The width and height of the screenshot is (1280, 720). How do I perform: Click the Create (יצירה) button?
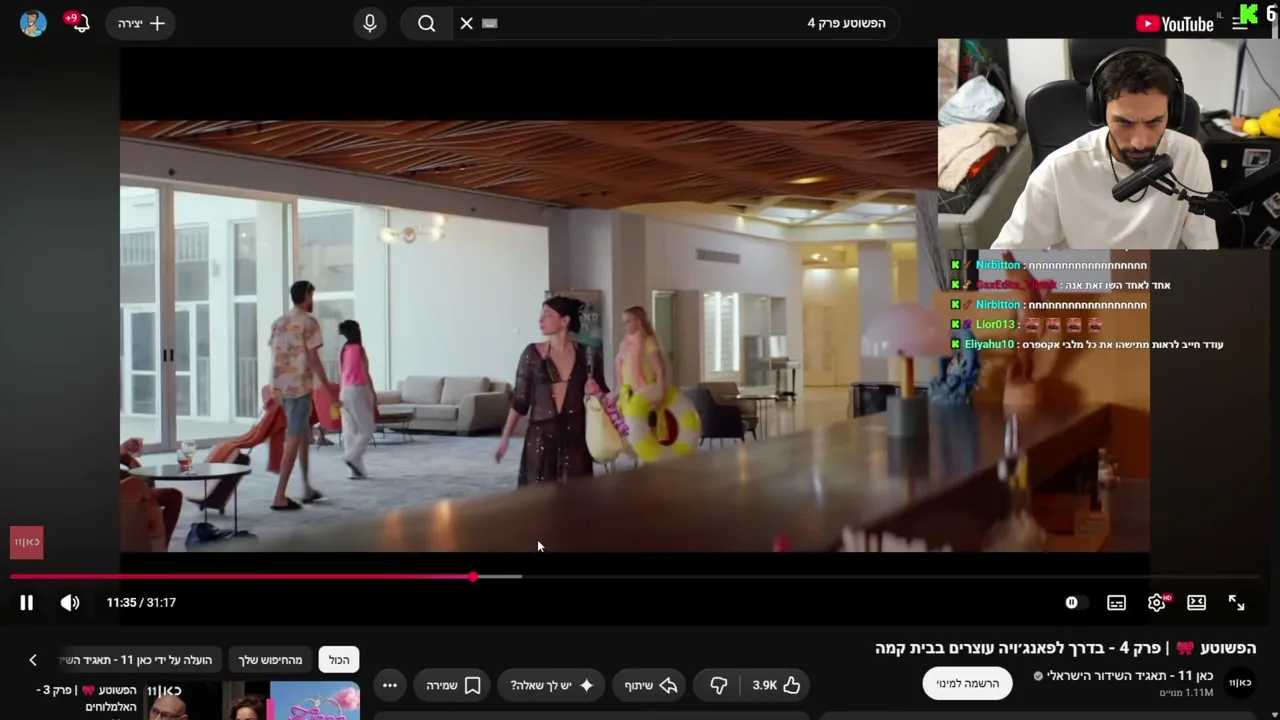click(x=141, y=23)
